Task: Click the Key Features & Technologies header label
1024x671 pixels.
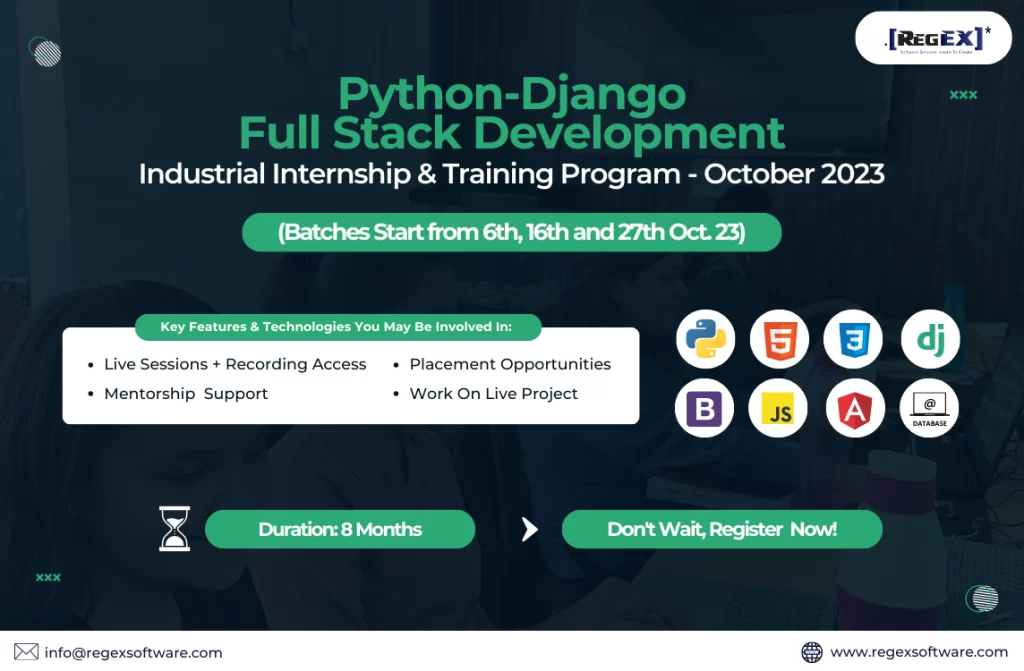Action: 338,327
